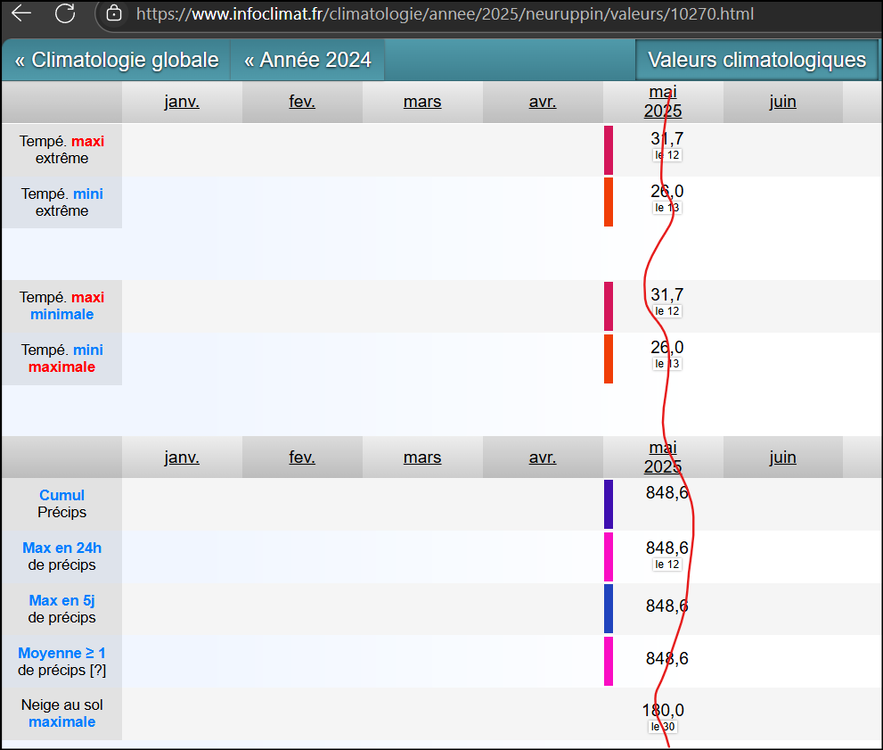Screen dimensions: 883x750
Task: Click Moyenne ≥ 1 de précips label
Action: tap(62, 662)
